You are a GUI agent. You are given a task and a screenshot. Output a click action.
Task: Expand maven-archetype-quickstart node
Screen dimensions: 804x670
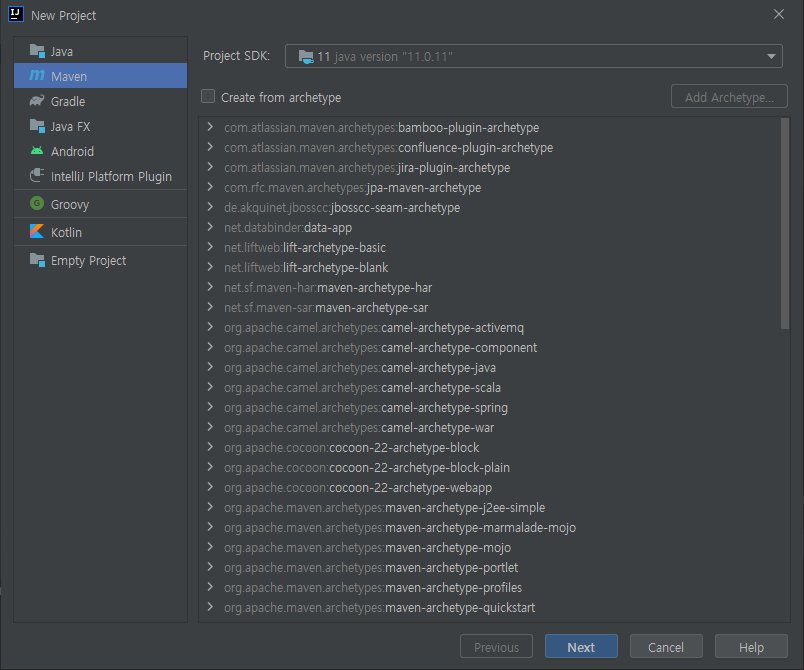click(x=210, y=606)
